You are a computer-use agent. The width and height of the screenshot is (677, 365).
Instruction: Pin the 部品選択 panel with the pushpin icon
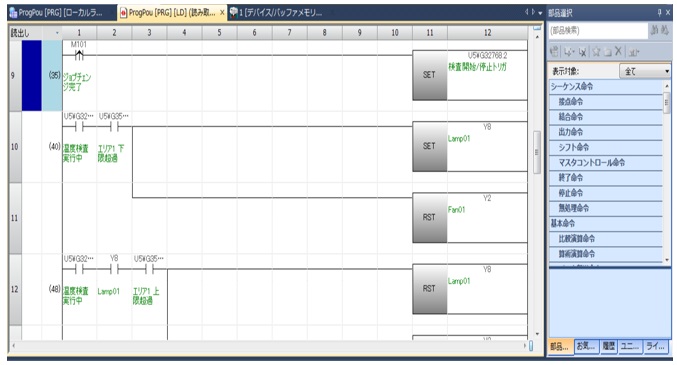click(659, 13)
